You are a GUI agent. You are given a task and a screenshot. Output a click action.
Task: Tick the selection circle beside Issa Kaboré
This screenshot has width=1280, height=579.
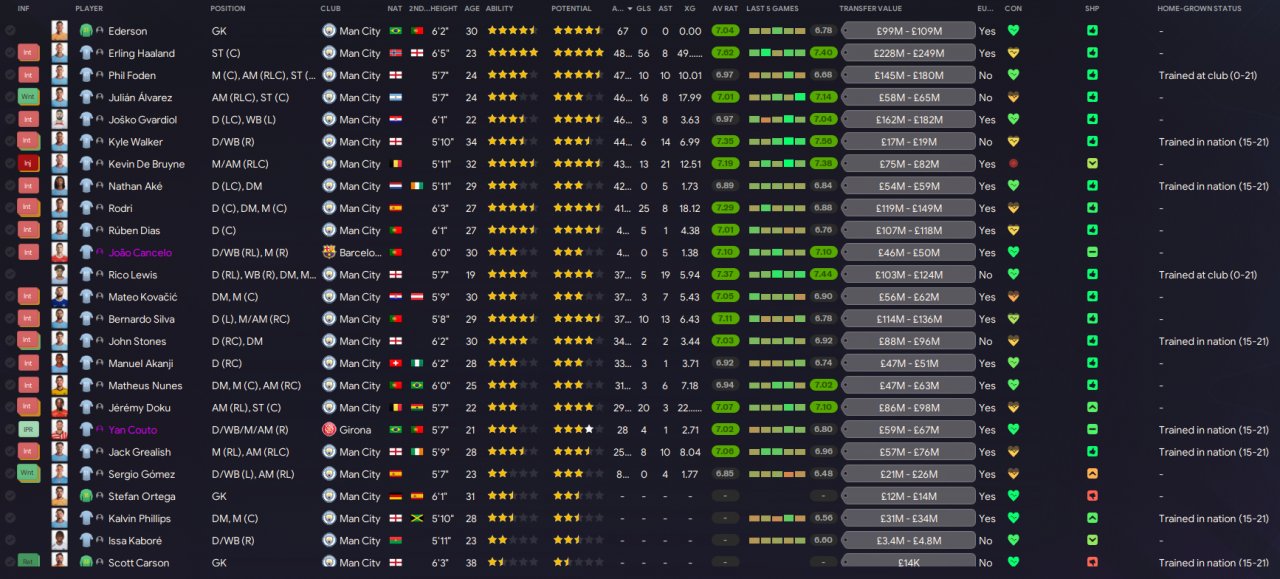pos(10,540)
